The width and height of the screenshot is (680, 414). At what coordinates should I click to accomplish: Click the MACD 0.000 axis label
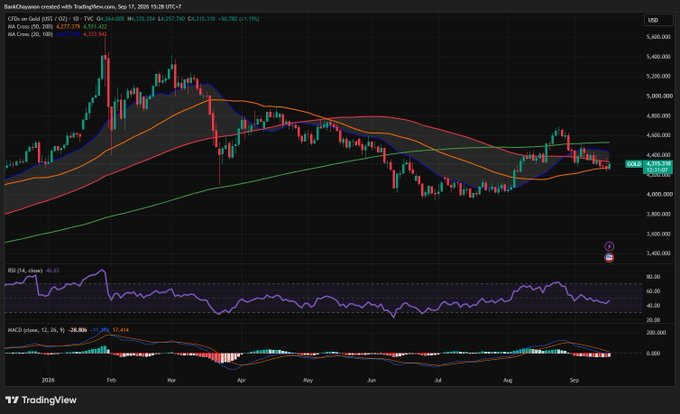(653, 353)
